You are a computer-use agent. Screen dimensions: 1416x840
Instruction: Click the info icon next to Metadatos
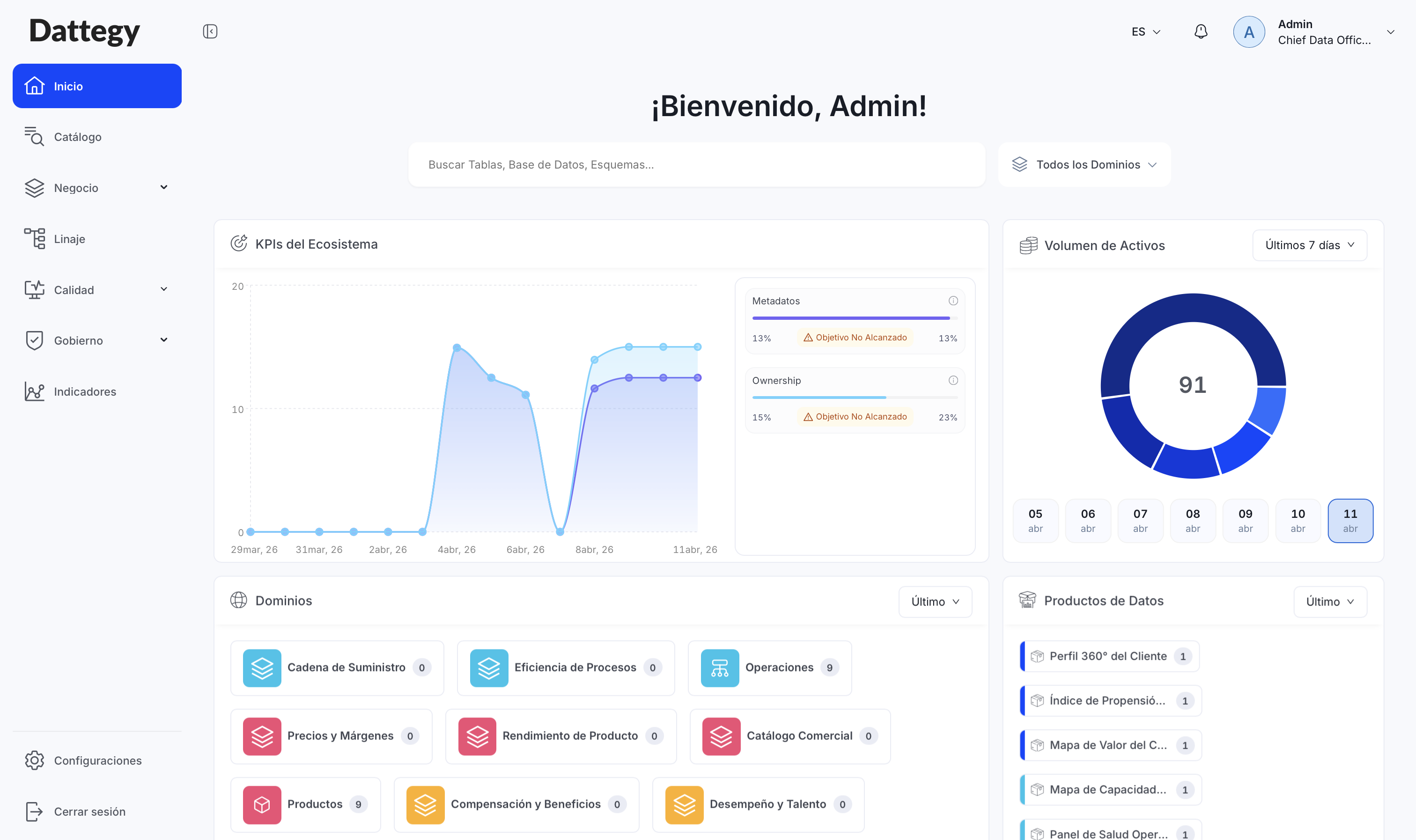pos(953,301)
